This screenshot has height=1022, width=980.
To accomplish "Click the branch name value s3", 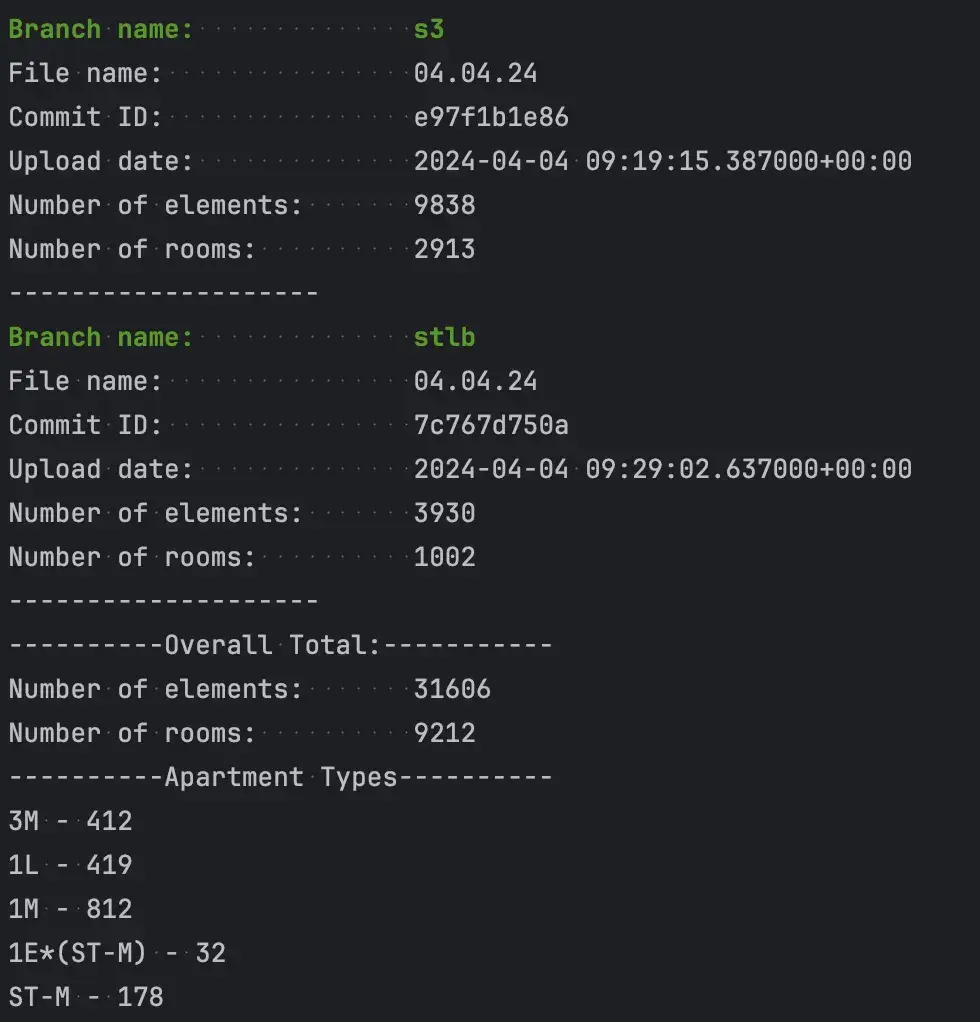I will point(429,29).
